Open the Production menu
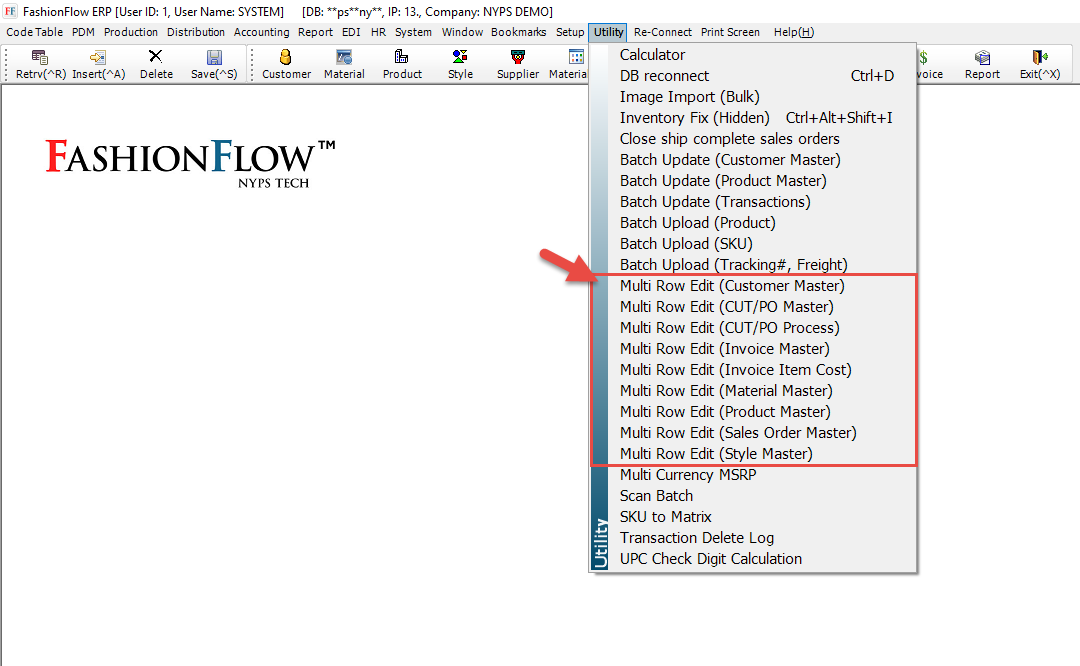Screen dimensions: 1080x666 [131, 32]
